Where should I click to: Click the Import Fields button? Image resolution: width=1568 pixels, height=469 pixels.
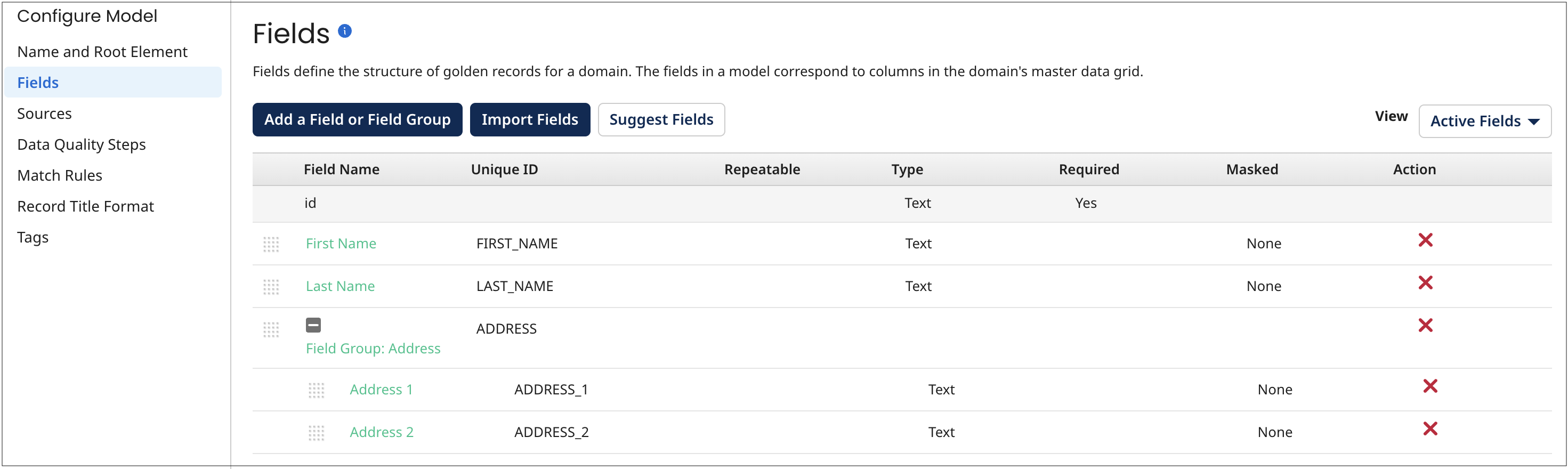530,119
